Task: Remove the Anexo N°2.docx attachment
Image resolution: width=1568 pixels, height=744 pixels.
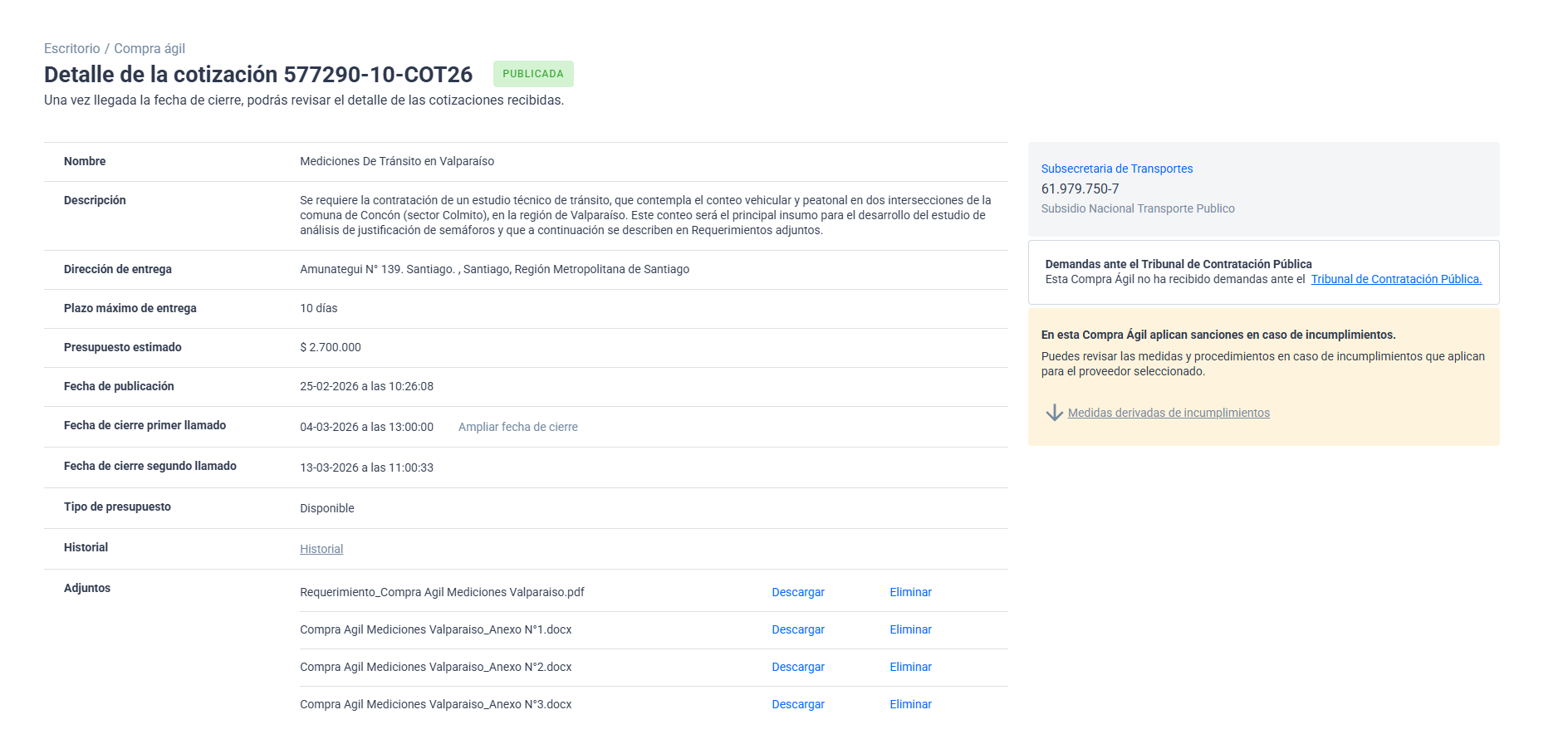Action: click(x=910, y=667)
